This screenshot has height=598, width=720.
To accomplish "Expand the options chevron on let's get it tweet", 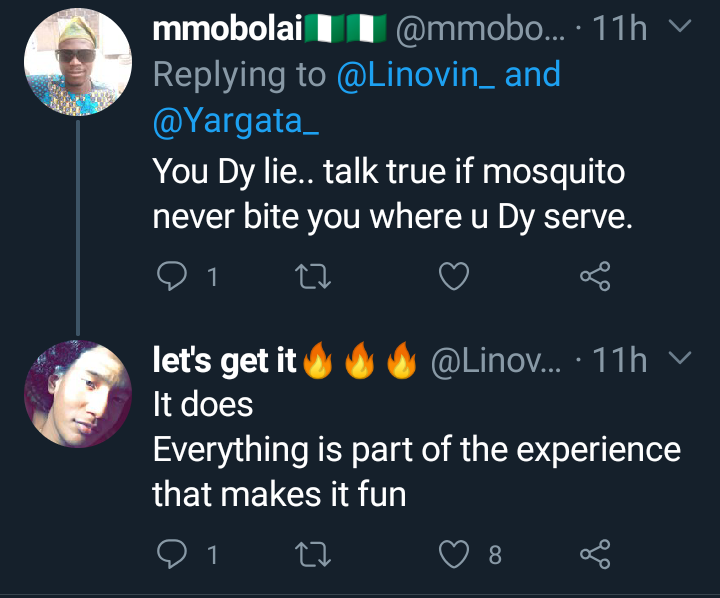I will click(680, 357).
